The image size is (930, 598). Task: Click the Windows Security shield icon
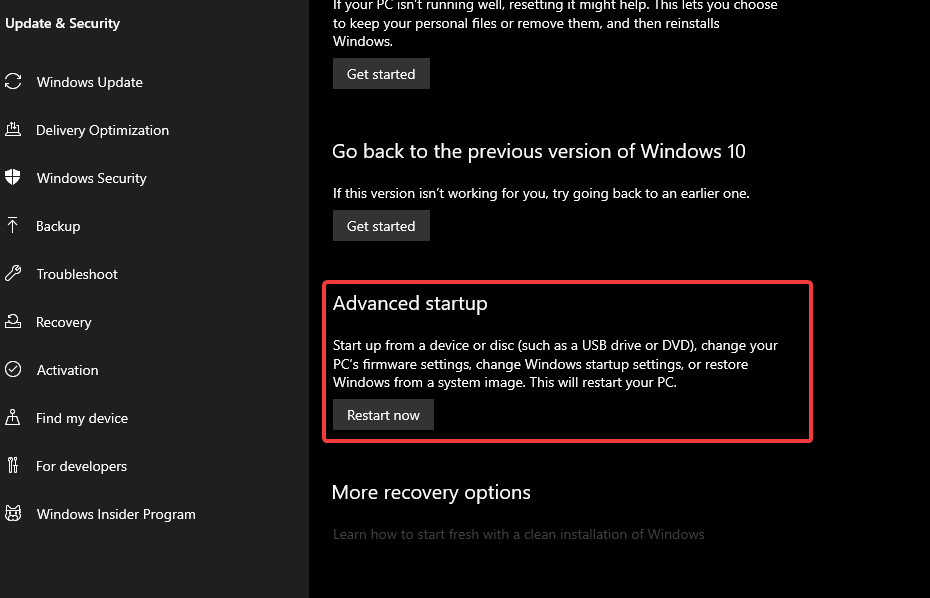click(x=13, y=178)
